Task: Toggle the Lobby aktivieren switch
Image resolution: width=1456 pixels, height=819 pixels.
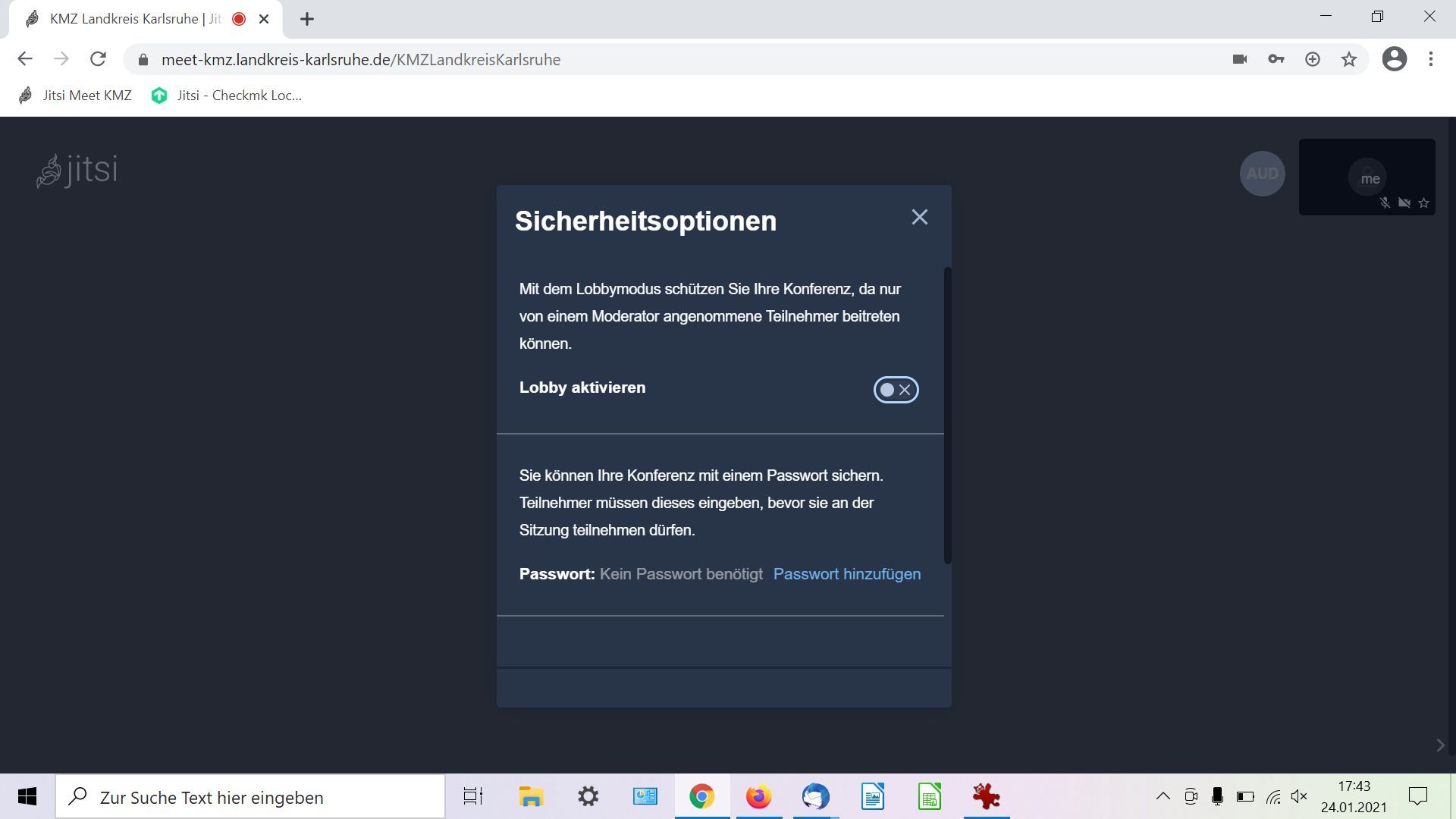Action: tap(896, 390)
